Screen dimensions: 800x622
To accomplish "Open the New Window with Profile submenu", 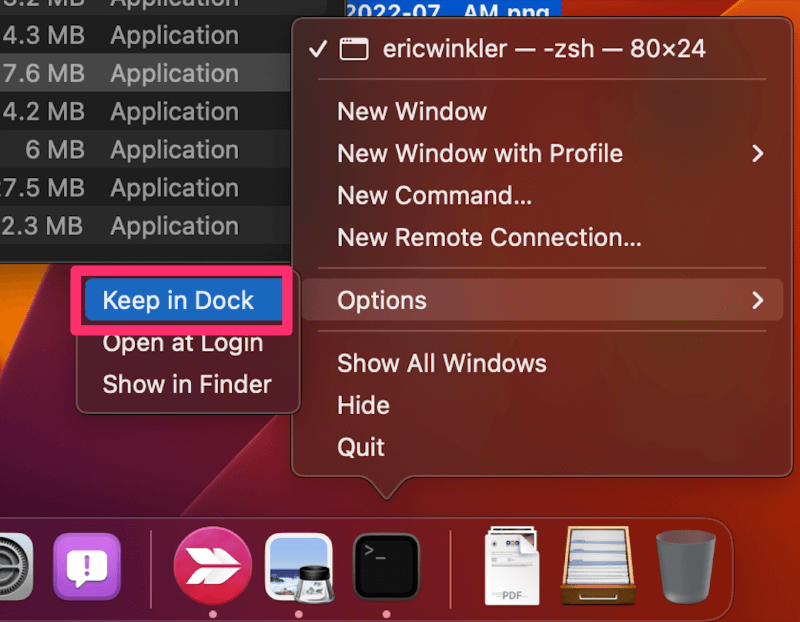I will (542, 154).
